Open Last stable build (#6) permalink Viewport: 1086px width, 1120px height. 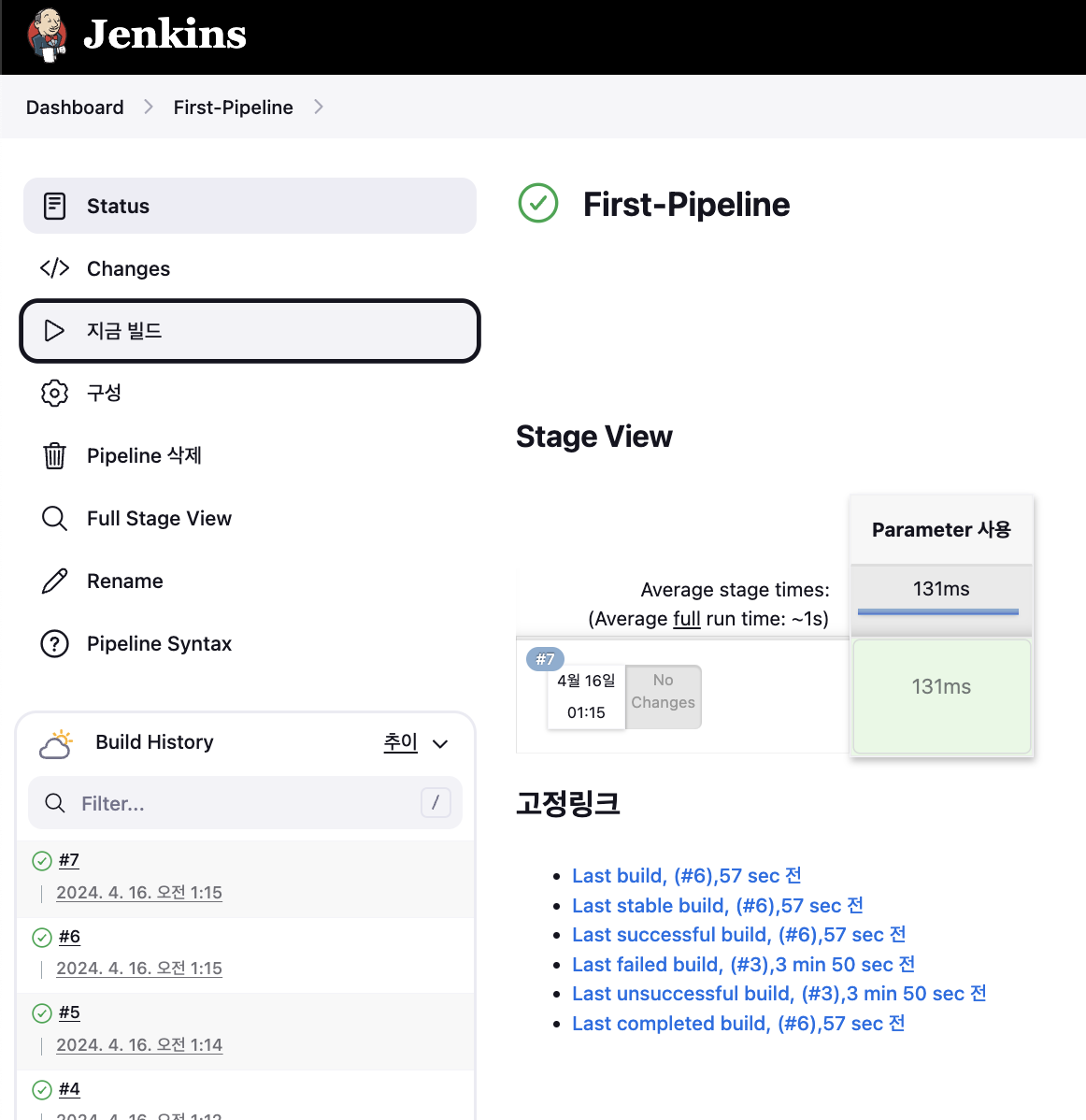coord(718,906)
